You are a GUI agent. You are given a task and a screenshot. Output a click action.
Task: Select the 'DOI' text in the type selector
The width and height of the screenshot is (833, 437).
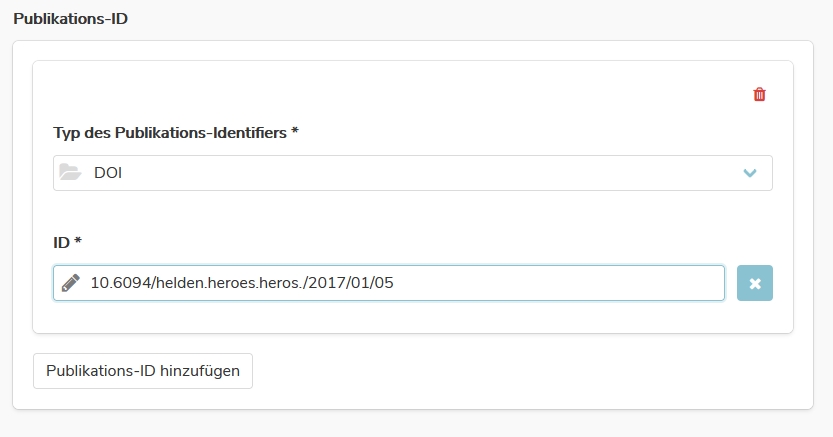108,173
